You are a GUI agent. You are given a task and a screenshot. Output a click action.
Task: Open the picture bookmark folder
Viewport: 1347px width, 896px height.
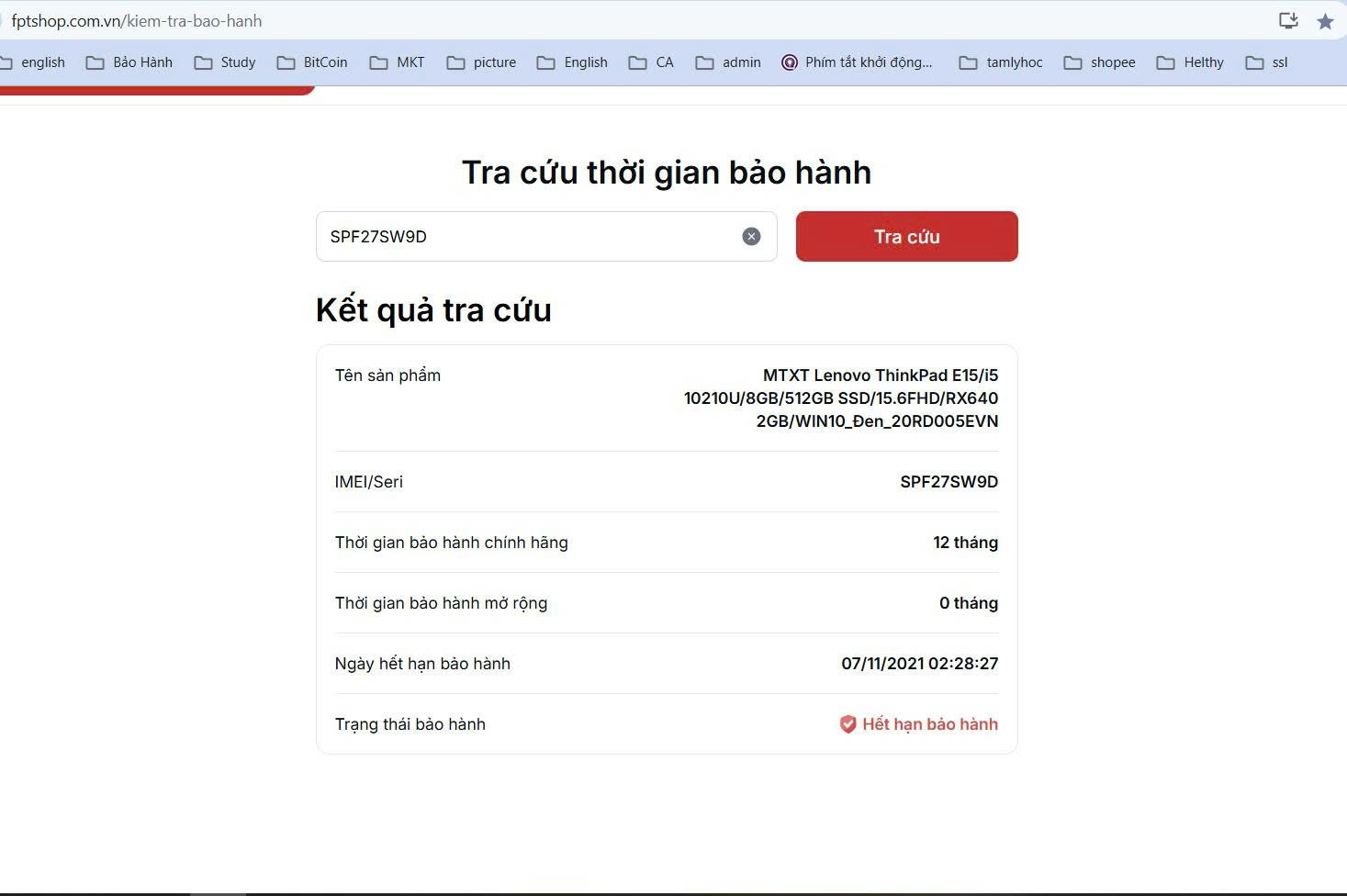click(x=481, y=62)
